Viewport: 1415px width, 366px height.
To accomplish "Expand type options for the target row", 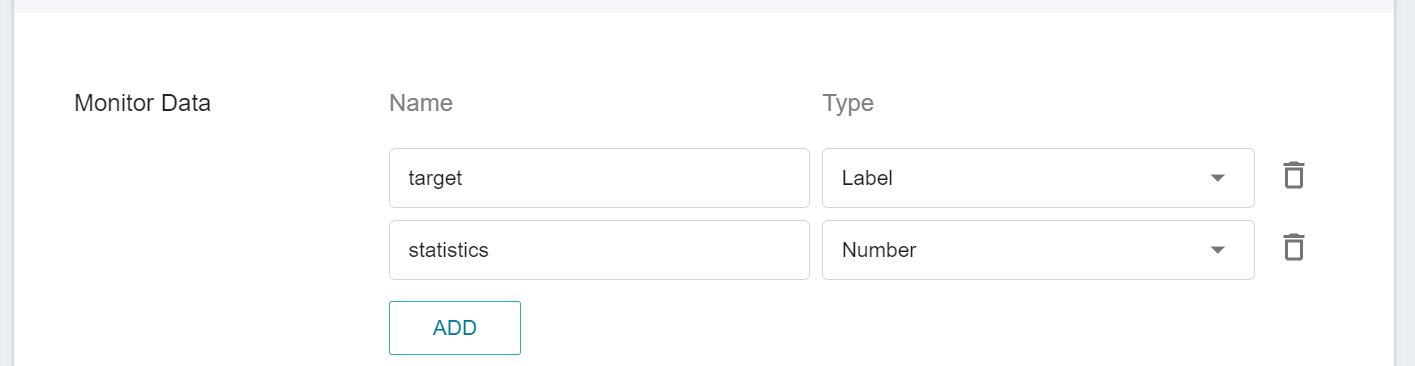I will (x=1038, y=178).
